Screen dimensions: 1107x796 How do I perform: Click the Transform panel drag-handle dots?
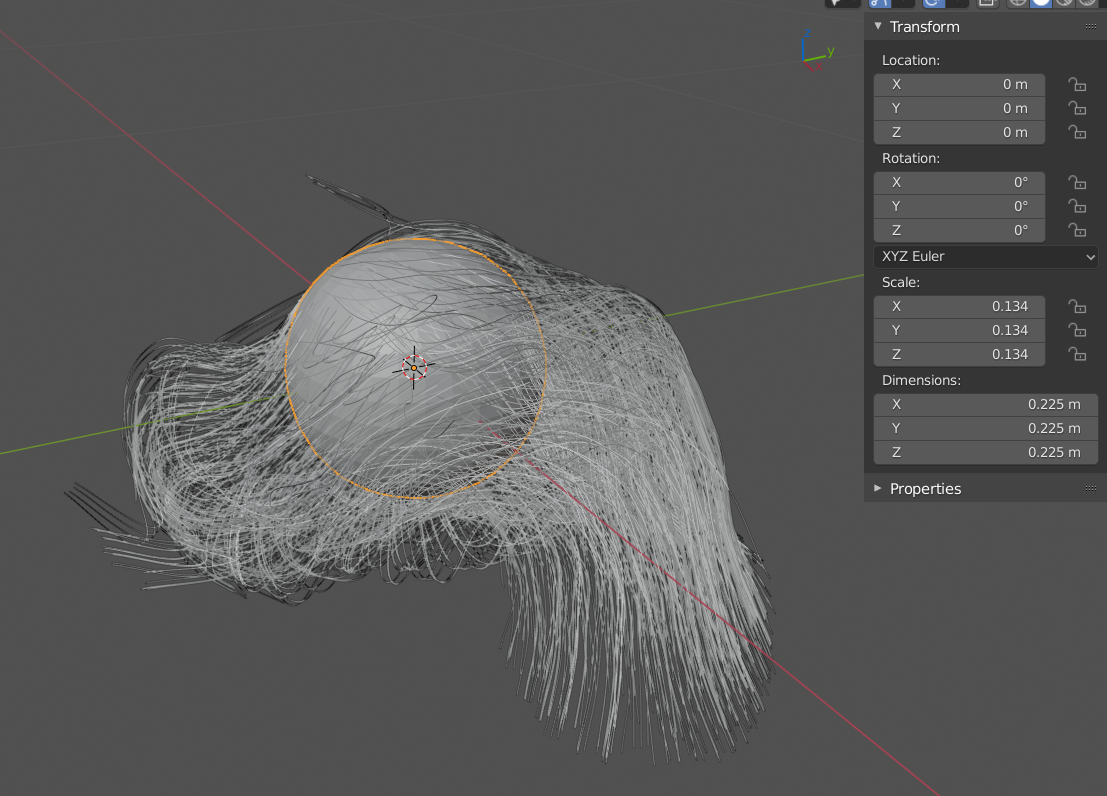(1091, 26)
